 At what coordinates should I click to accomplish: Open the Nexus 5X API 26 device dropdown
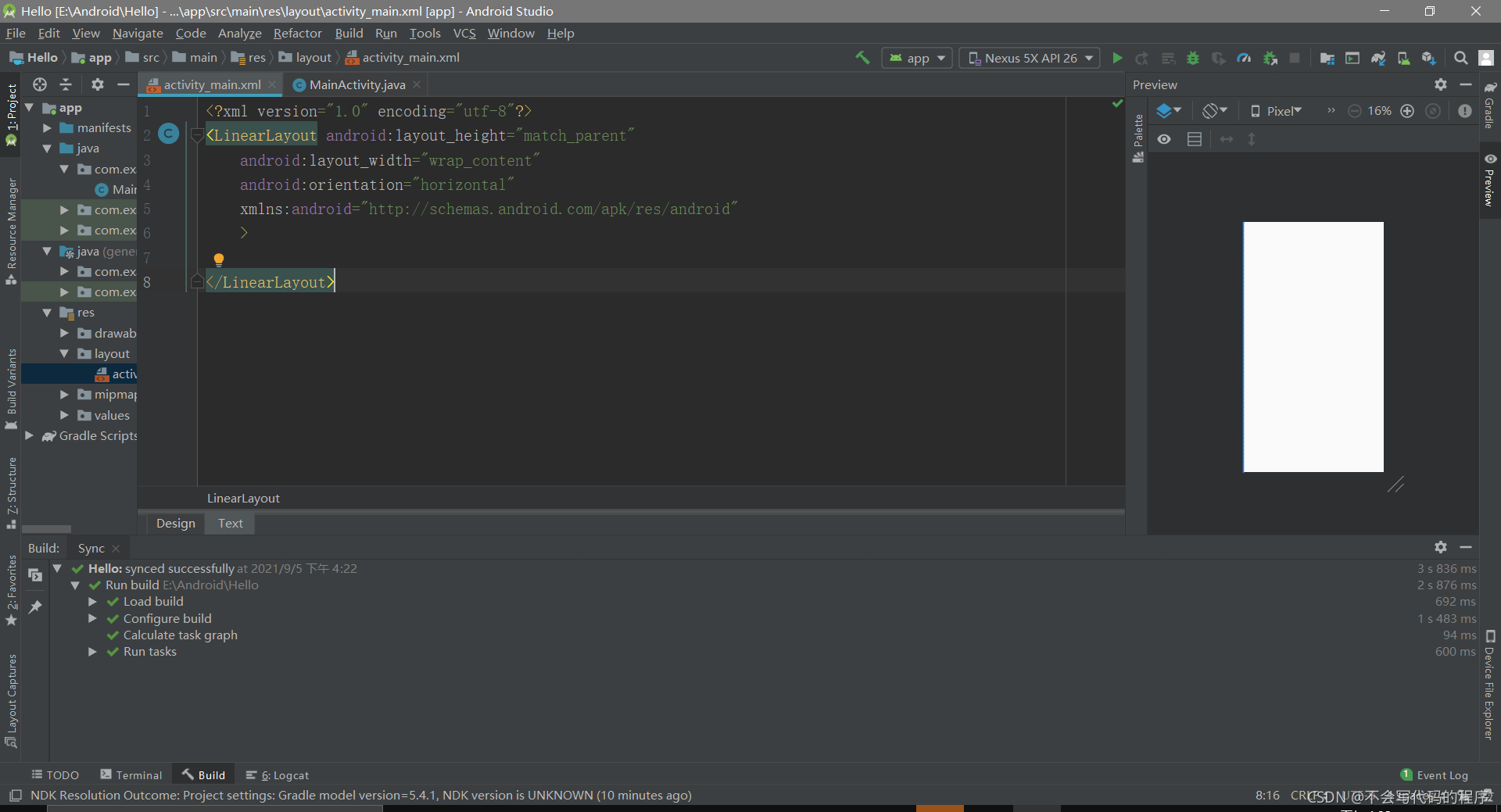(x=1030, y=58)
